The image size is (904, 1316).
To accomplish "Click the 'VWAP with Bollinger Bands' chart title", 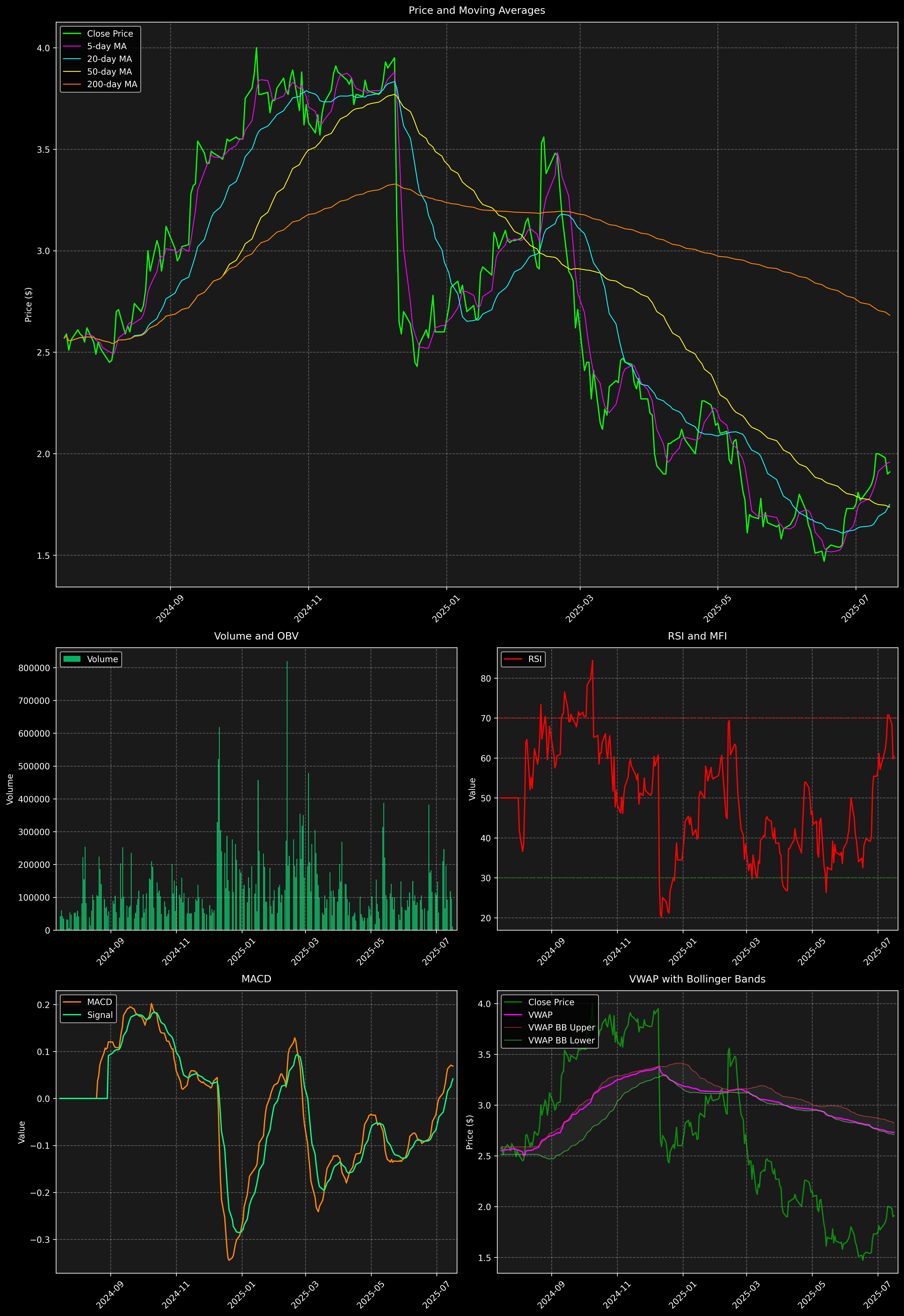I will (x=697, y=979).
